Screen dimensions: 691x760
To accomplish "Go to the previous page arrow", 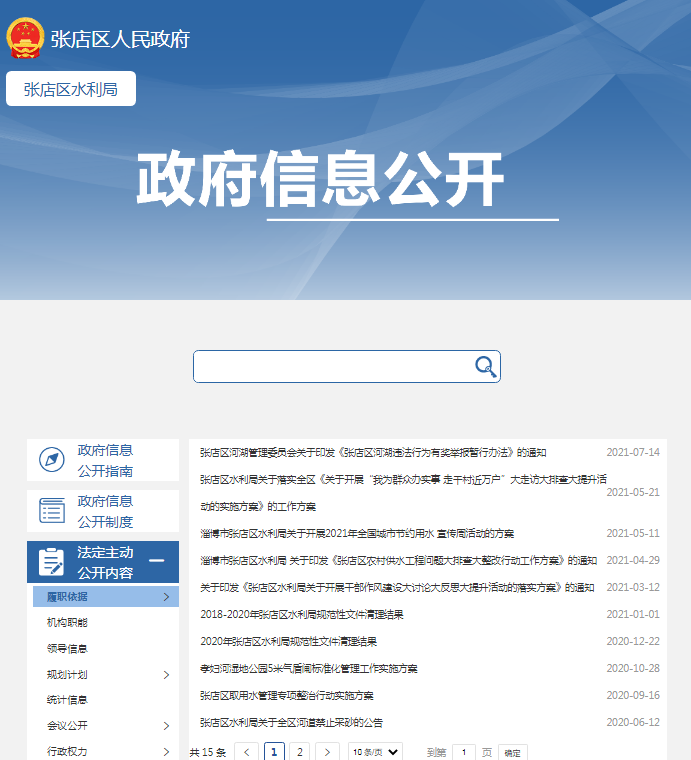I will tap(247, 752).
